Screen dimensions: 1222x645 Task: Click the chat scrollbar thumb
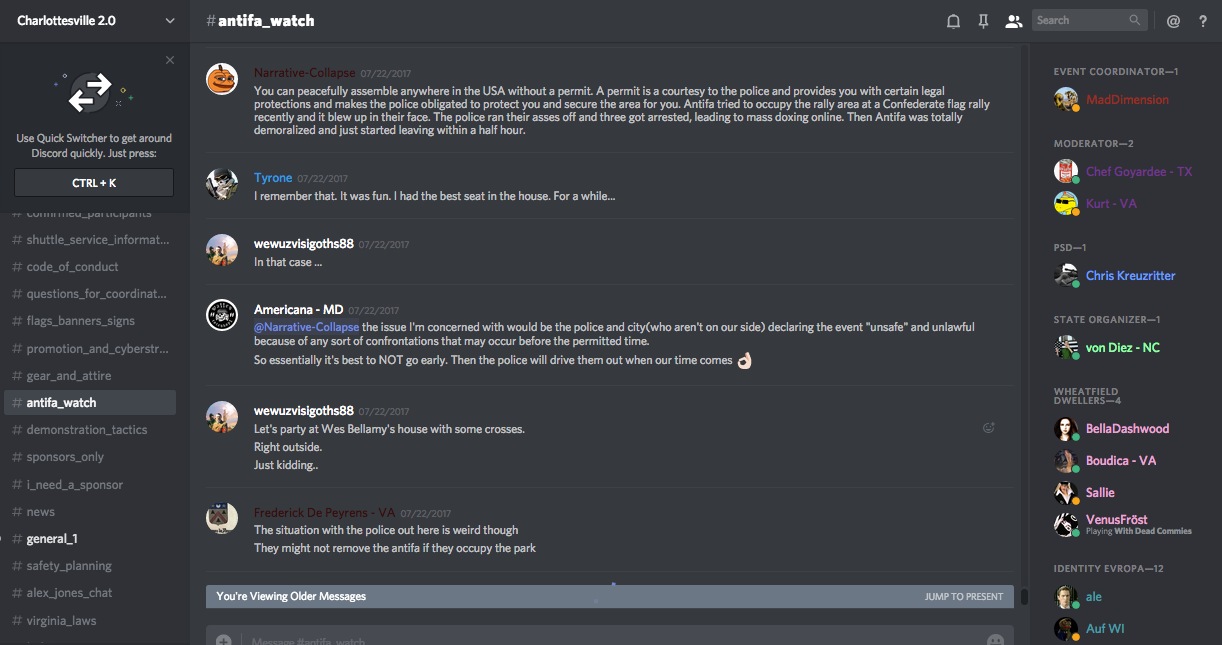1024,597
